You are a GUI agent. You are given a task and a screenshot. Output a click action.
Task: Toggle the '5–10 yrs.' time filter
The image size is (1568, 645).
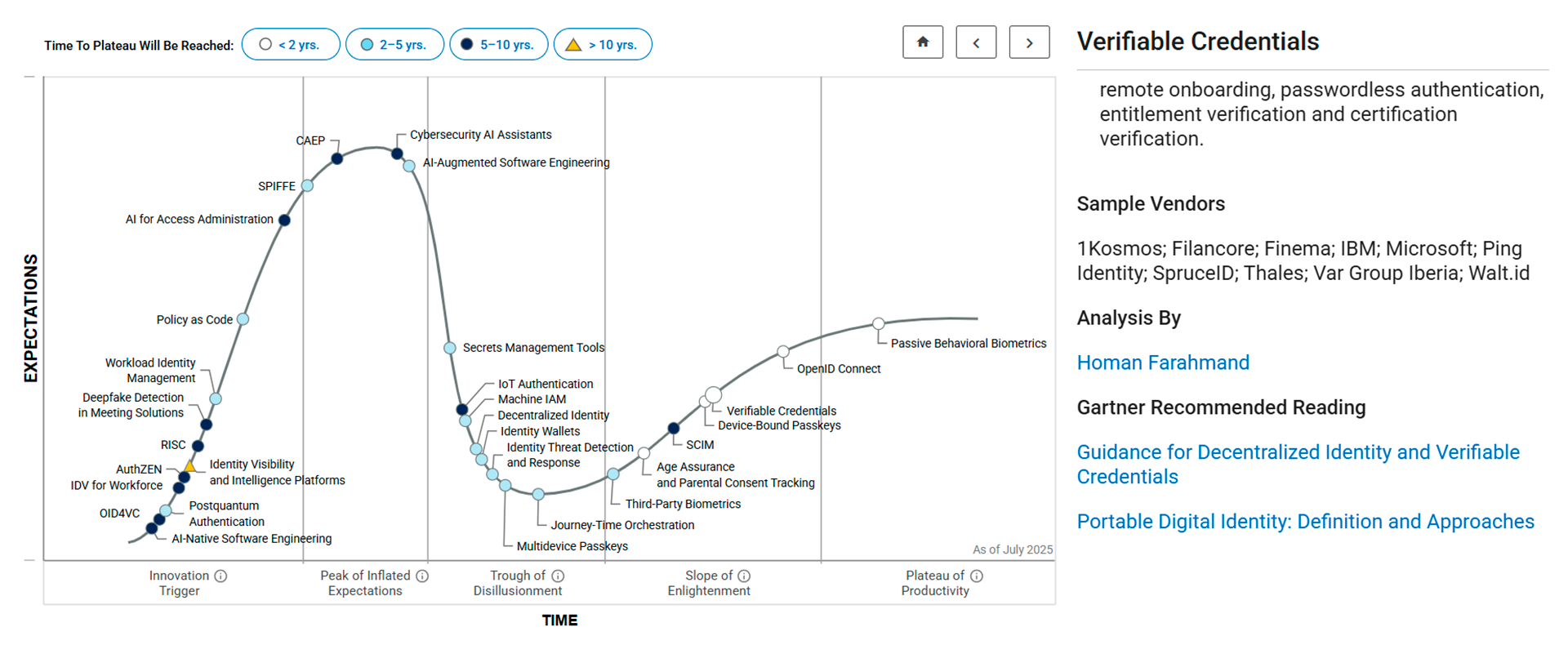click(x=498, y=44)
